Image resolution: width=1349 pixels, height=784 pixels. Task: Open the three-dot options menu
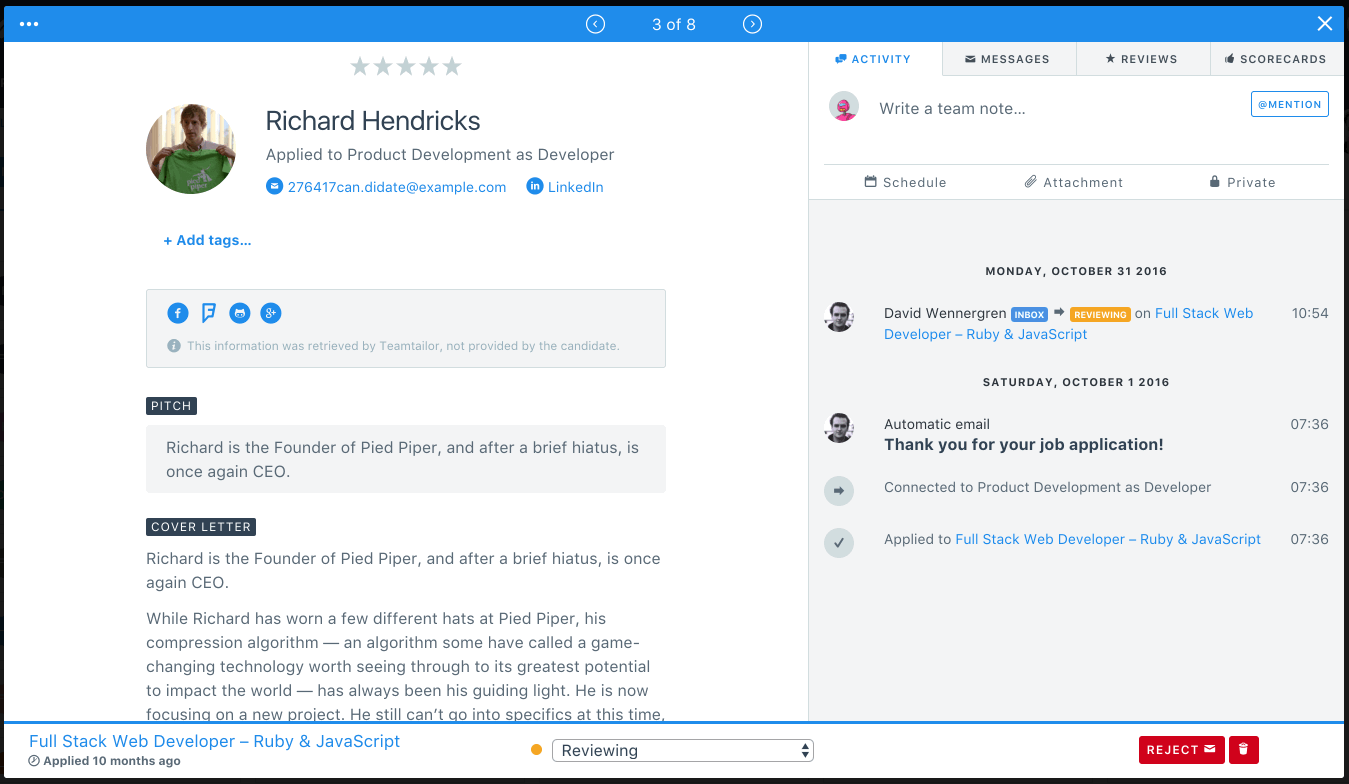(x=29, y=24)
